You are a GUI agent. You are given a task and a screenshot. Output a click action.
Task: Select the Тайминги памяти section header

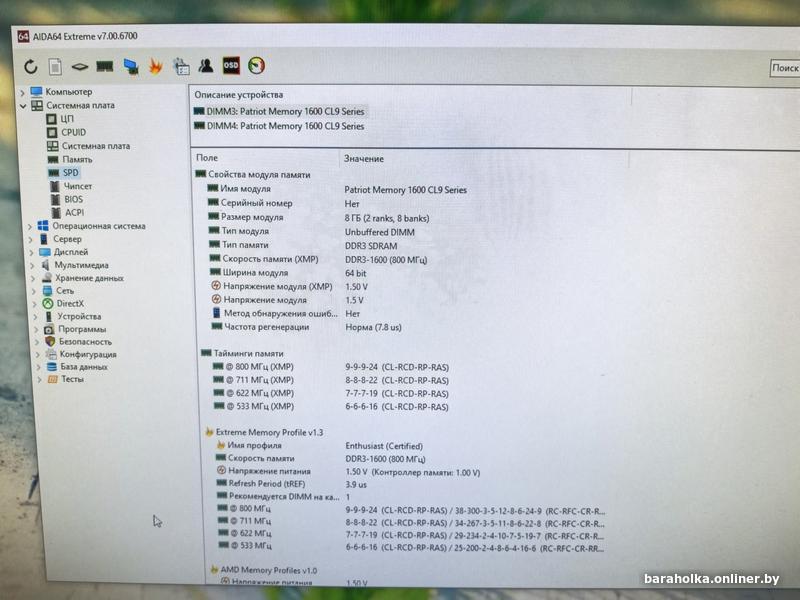tap(242, 353)
